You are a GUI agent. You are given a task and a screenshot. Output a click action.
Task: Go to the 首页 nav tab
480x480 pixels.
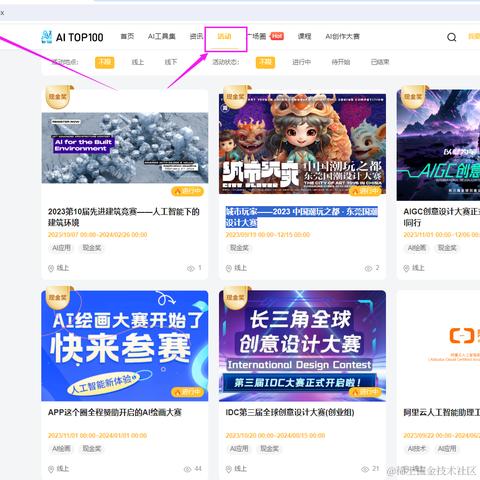tap(127, 36)
